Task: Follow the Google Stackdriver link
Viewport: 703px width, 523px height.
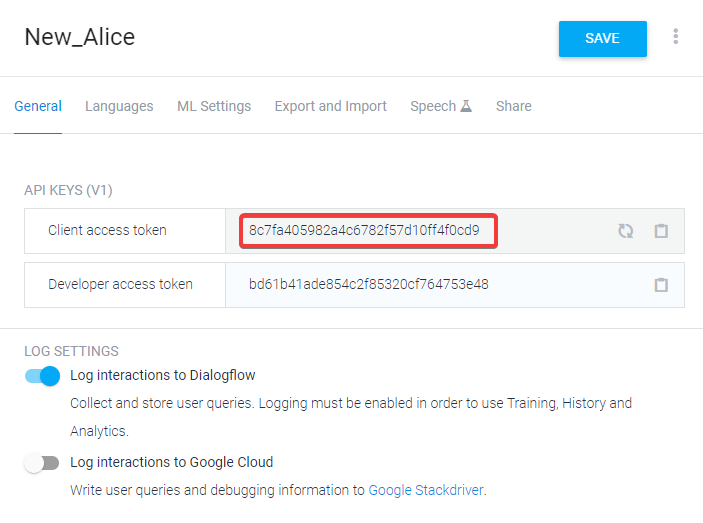Action: (x=426, y=490)
